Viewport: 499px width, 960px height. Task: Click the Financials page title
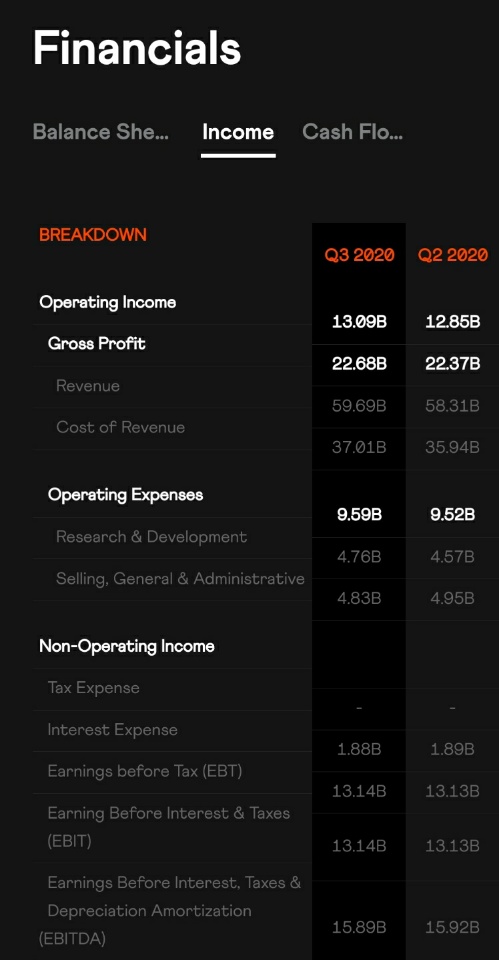click(x=137, y=48)
